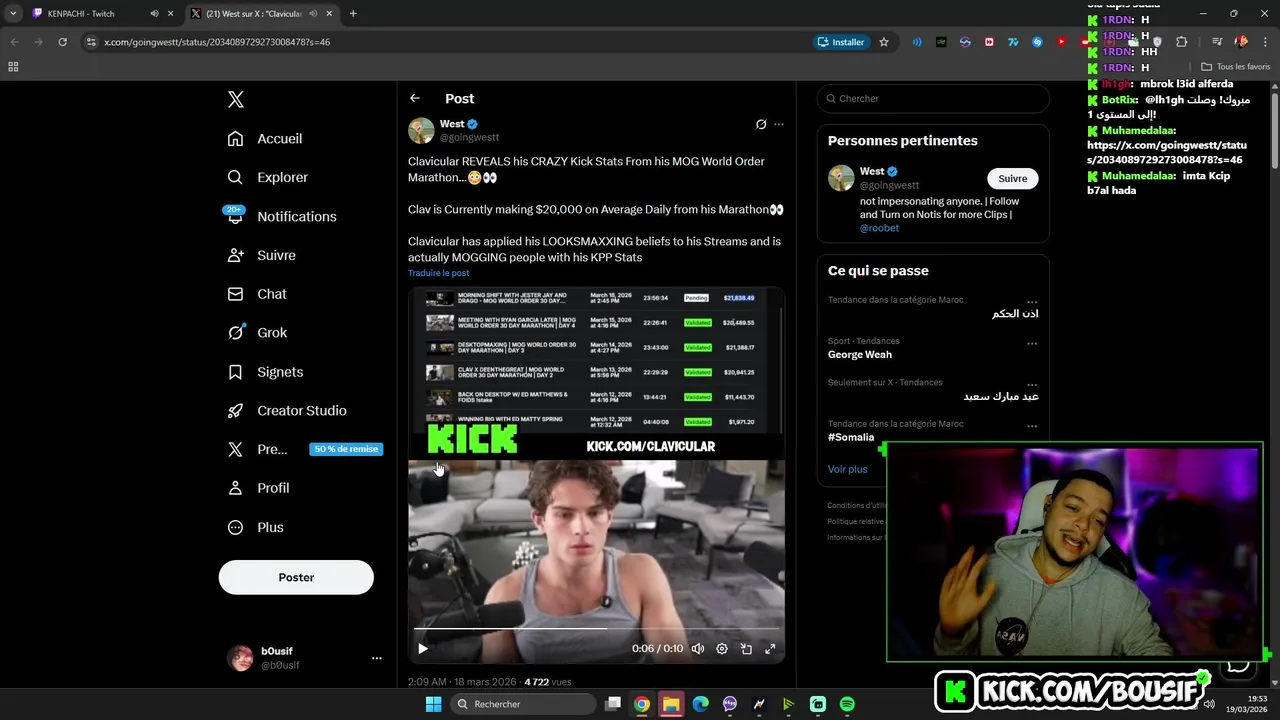This screenshot has height=720, width=1280.
Task: Enter fullscreen on the video
Action: tap(770, 648)
